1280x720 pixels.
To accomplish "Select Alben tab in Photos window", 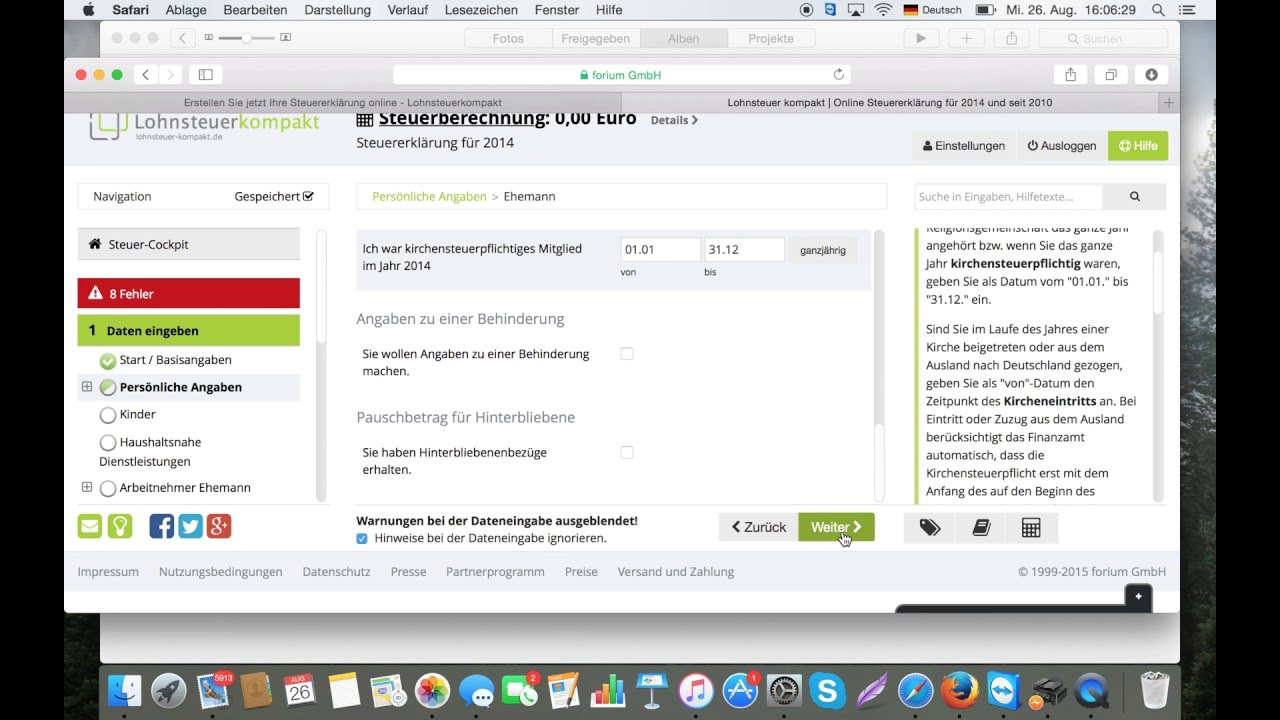I will click(684, 38).
